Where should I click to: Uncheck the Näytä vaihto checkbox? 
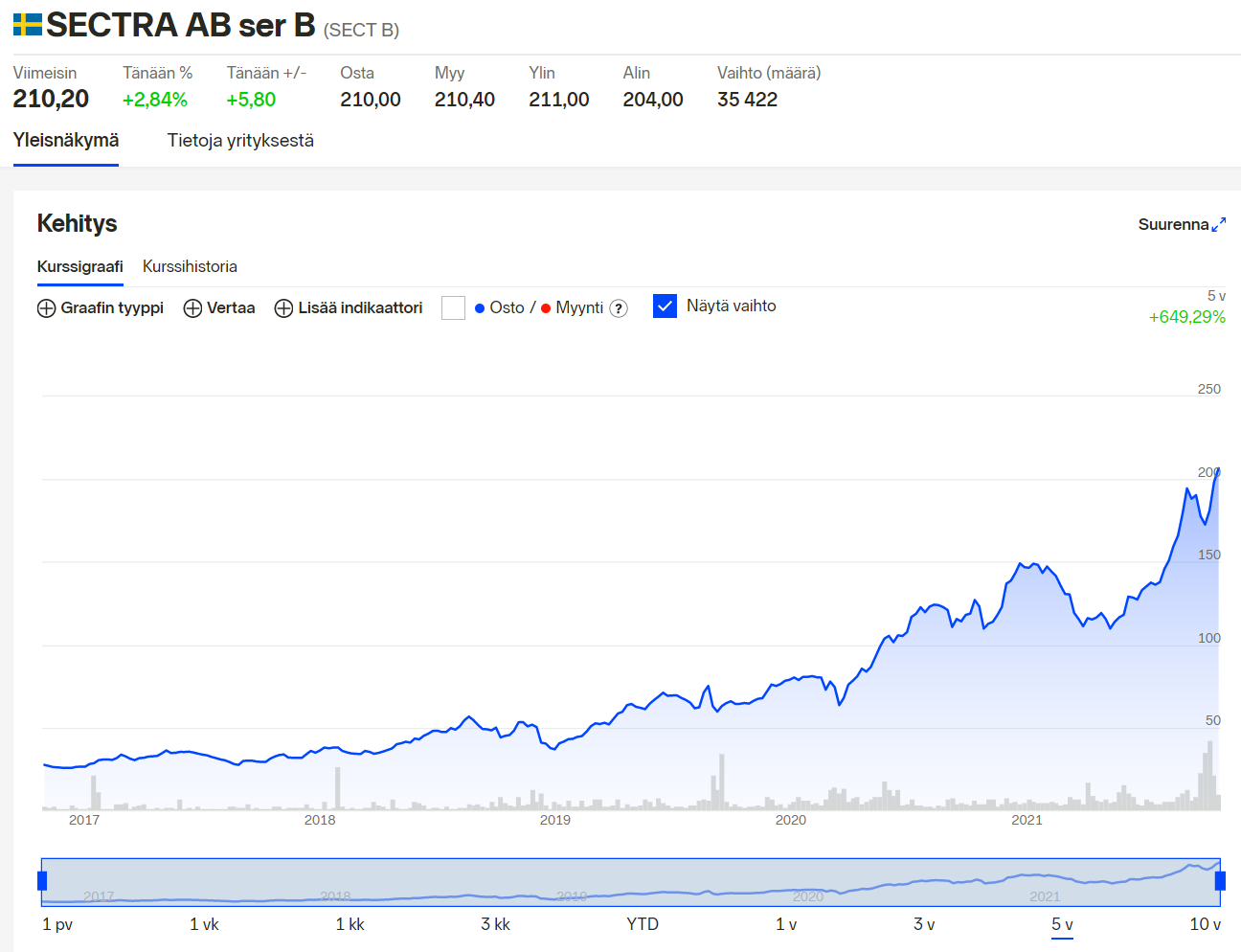[x=665, y=306]
